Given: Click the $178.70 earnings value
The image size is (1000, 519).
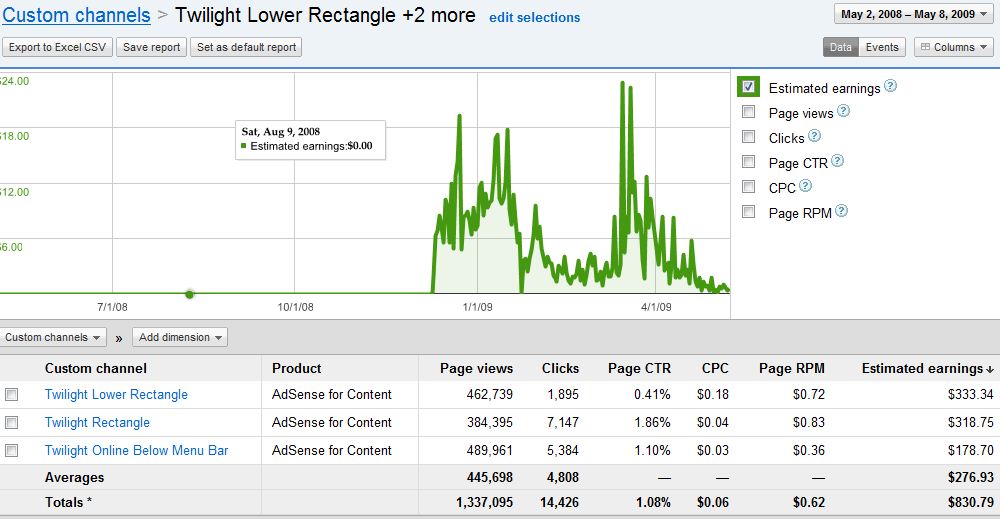Looking at the screenshot, I should [x=970, y=451].
